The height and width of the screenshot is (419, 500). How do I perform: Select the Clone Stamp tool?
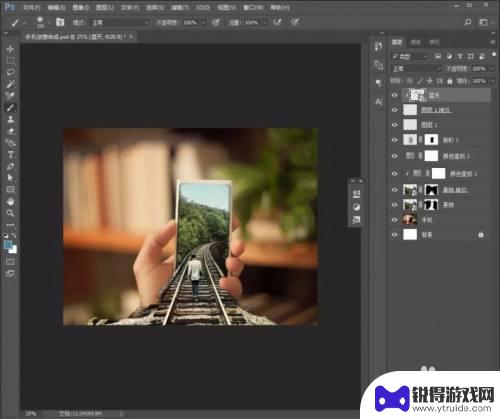pyautogui.click(x=10, y=119)
